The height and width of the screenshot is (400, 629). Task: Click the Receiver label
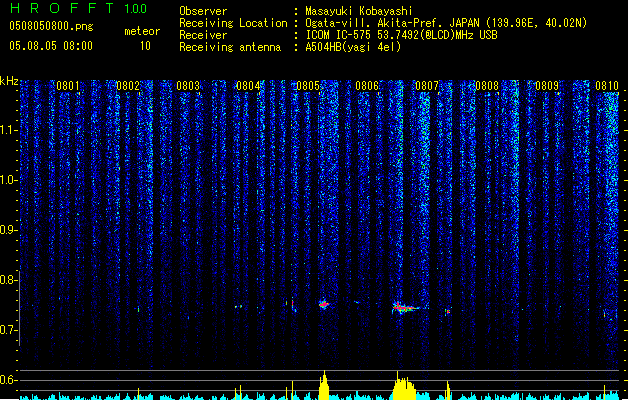click(x=203, y=35)
